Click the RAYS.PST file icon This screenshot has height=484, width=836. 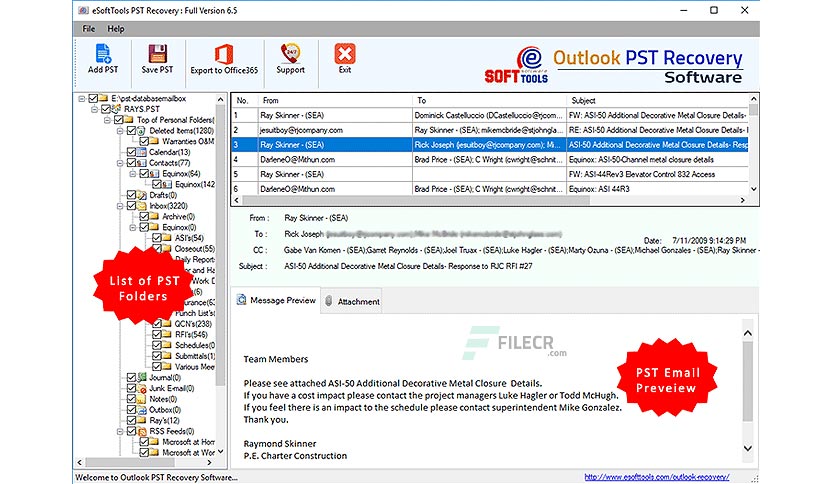click(116, 109)
